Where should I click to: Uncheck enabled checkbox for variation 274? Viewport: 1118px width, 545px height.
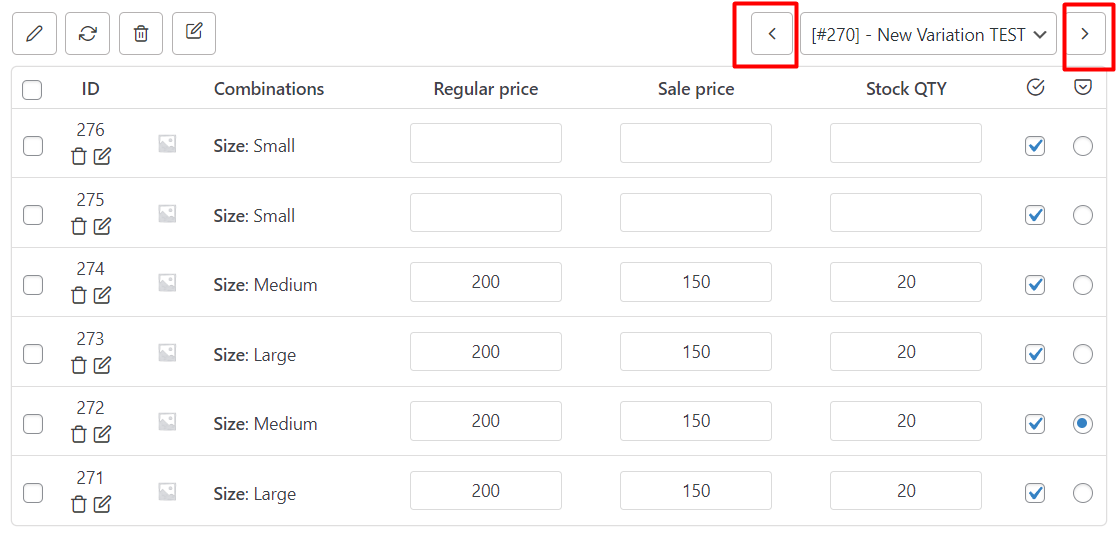(1035, 285)
